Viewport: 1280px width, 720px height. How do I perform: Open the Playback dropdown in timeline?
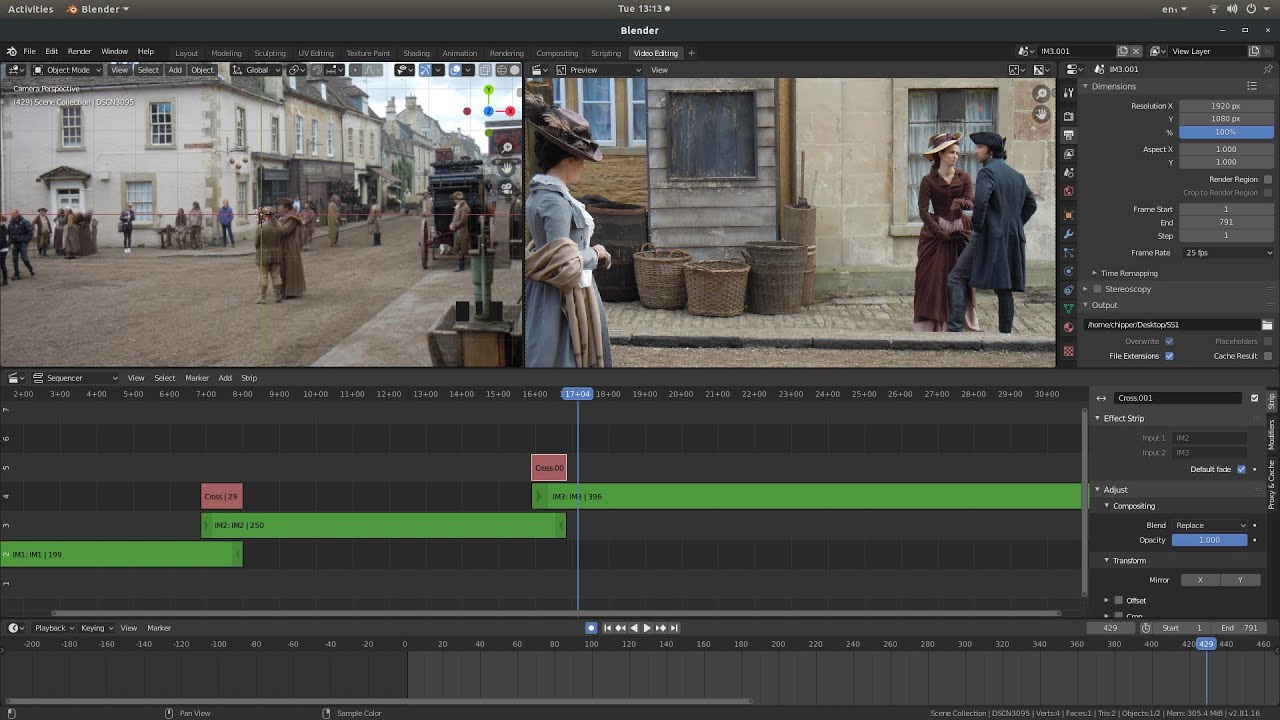pos(54,628)
